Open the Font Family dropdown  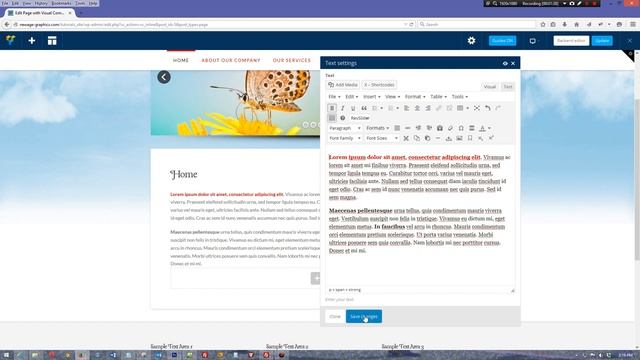point(345,138)
